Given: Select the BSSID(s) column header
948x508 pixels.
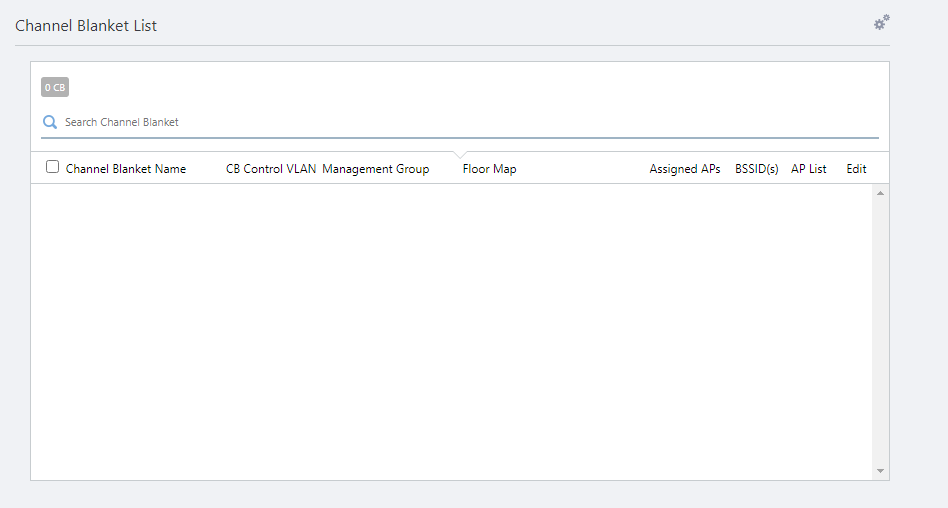Looking at the screenshot, I should coord(757,169).
